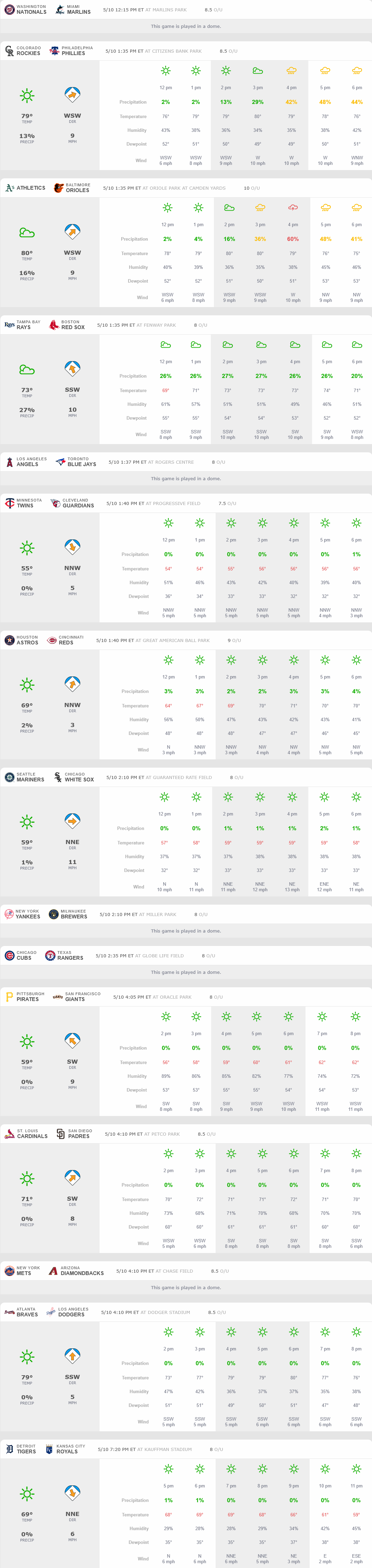Viewport: 372px width, 1568px height.
Task: Click the Seattle Mariners logo
Action: (x=9, y=777)
